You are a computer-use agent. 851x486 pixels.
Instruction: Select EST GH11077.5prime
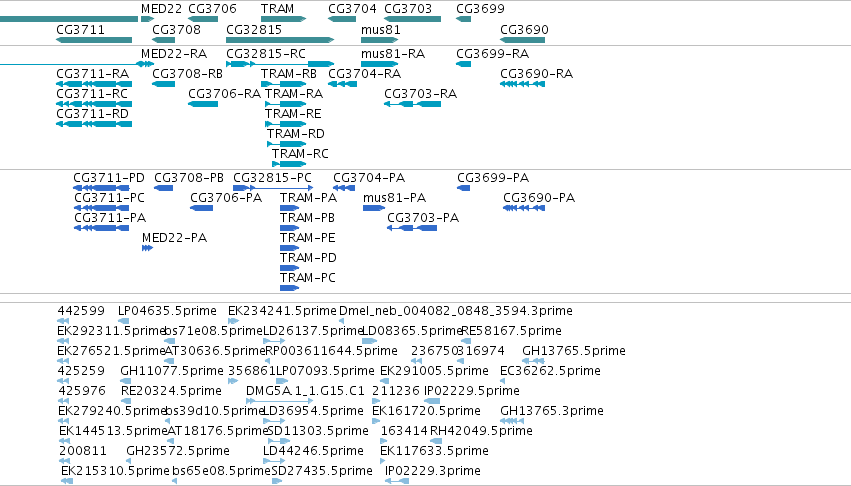pyautogui.click(x=172, y=371)
